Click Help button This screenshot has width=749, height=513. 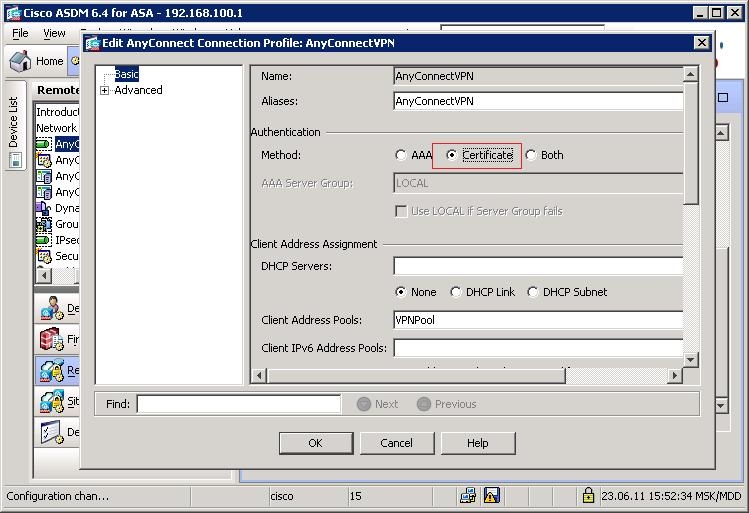click(x=478, y=443)
